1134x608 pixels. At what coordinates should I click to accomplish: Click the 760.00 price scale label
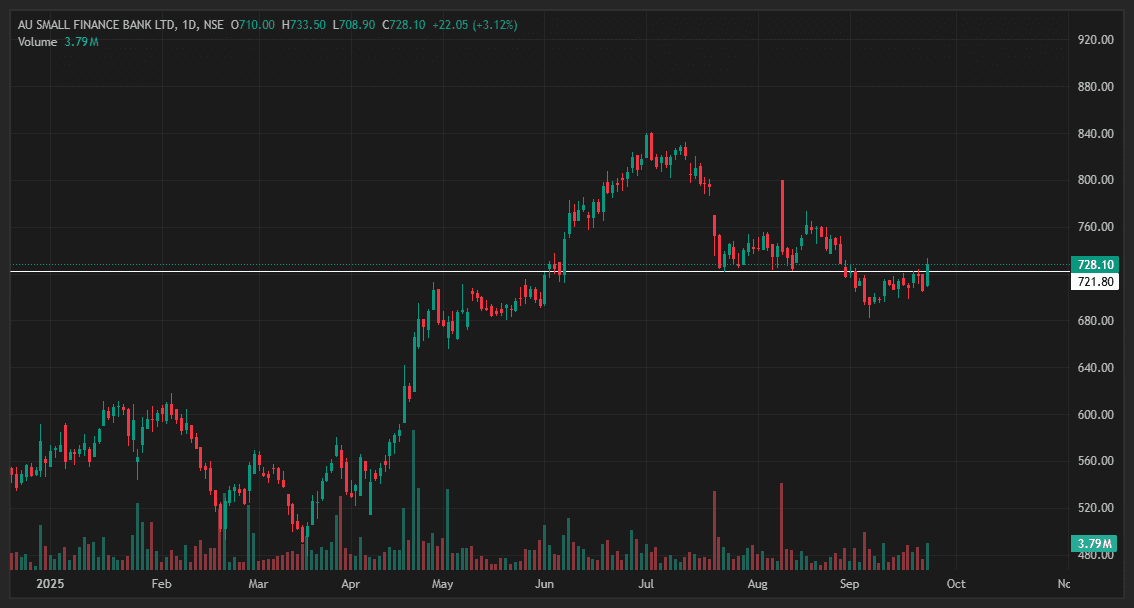point(1096,227)
